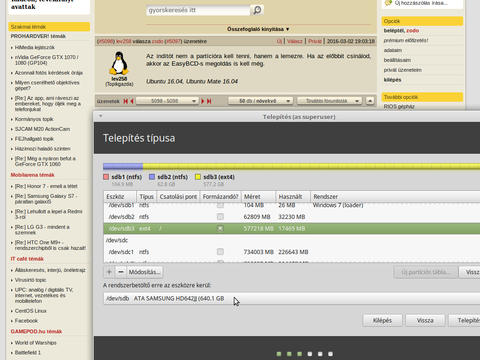Click the Eszköz column header

pyautogui.click(x=120, y=197)
